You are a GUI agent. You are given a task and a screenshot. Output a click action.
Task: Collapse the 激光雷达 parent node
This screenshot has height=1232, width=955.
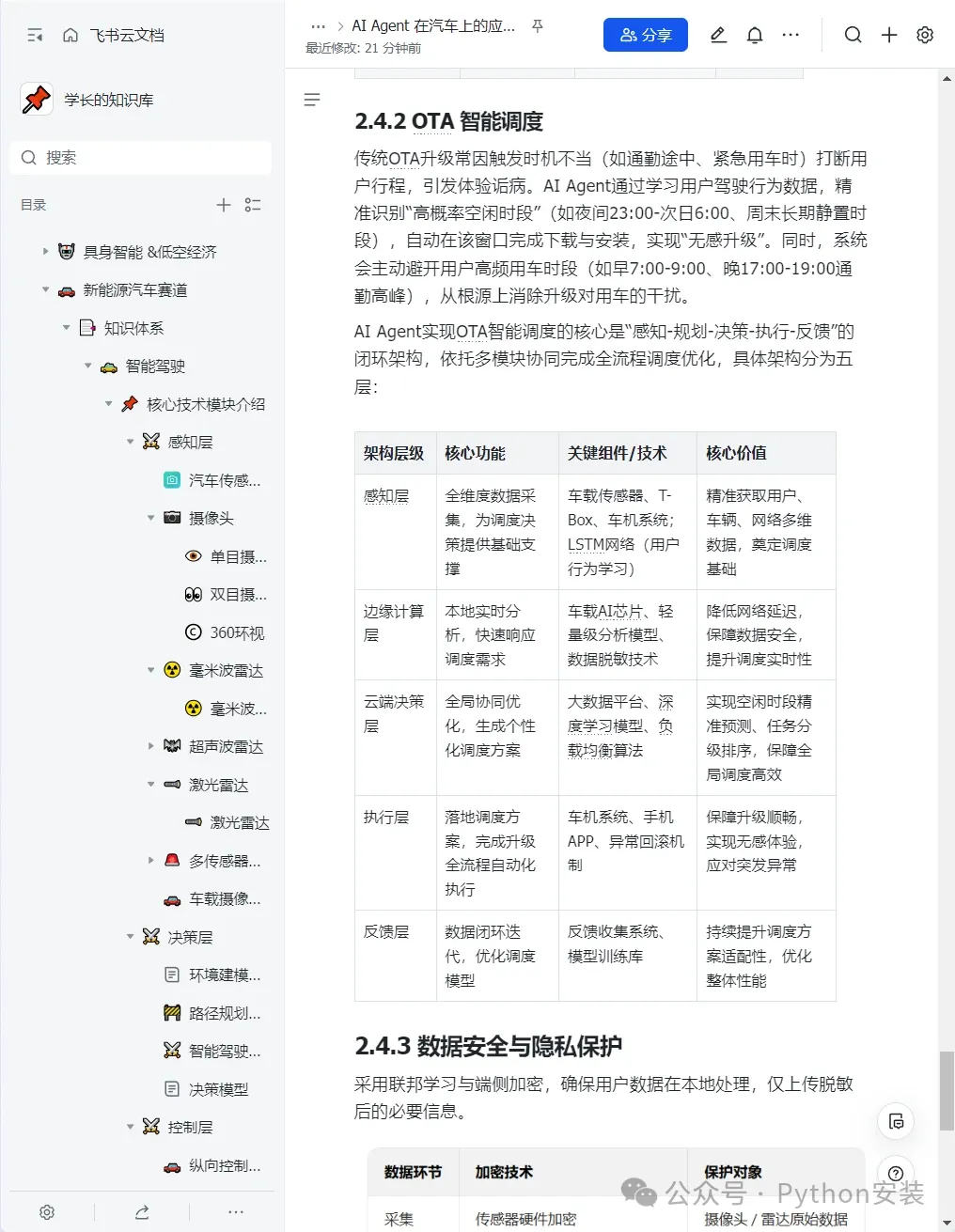tap(151, 784)
